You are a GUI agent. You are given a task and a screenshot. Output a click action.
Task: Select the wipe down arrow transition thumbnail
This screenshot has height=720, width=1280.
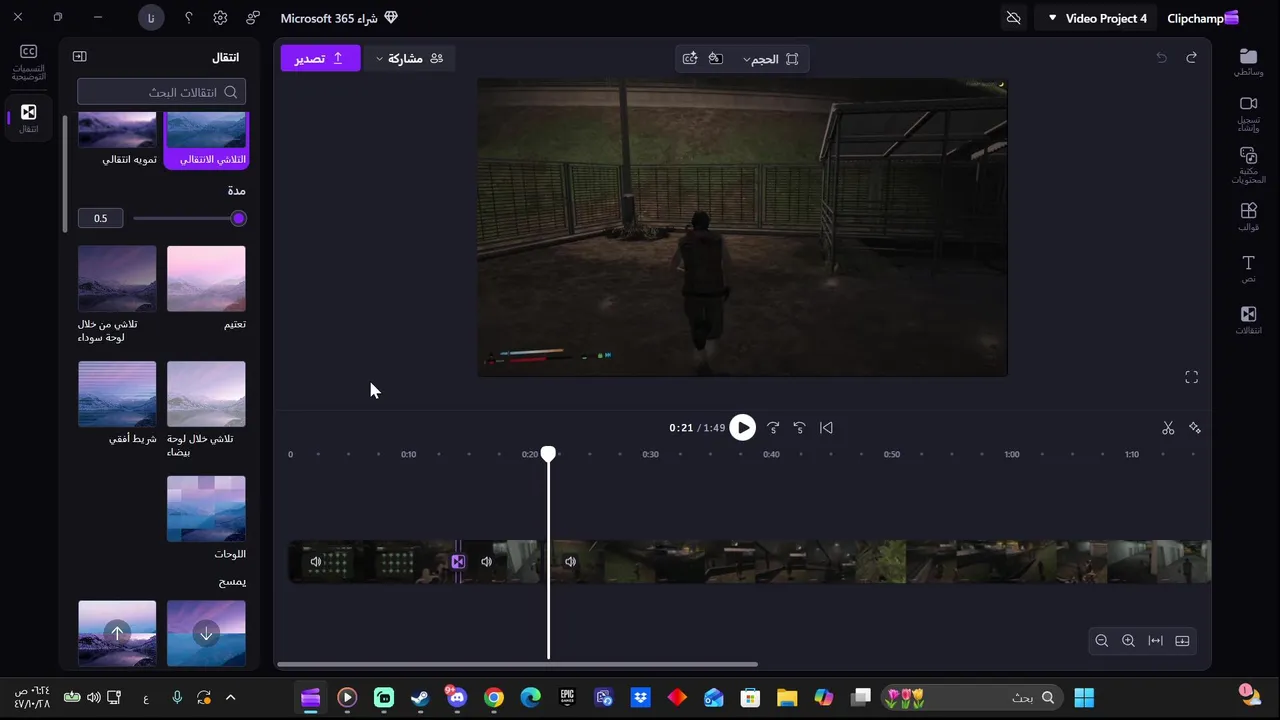(x=206, y=633)
